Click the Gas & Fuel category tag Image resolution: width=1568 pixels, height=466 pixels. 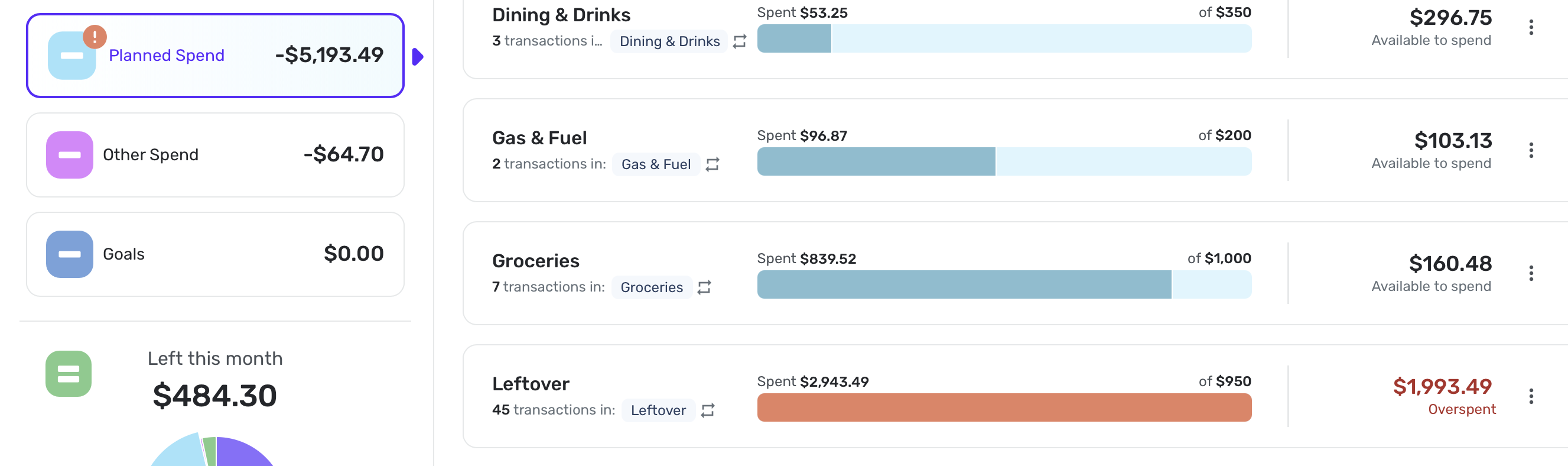click(x=656, y=164)
